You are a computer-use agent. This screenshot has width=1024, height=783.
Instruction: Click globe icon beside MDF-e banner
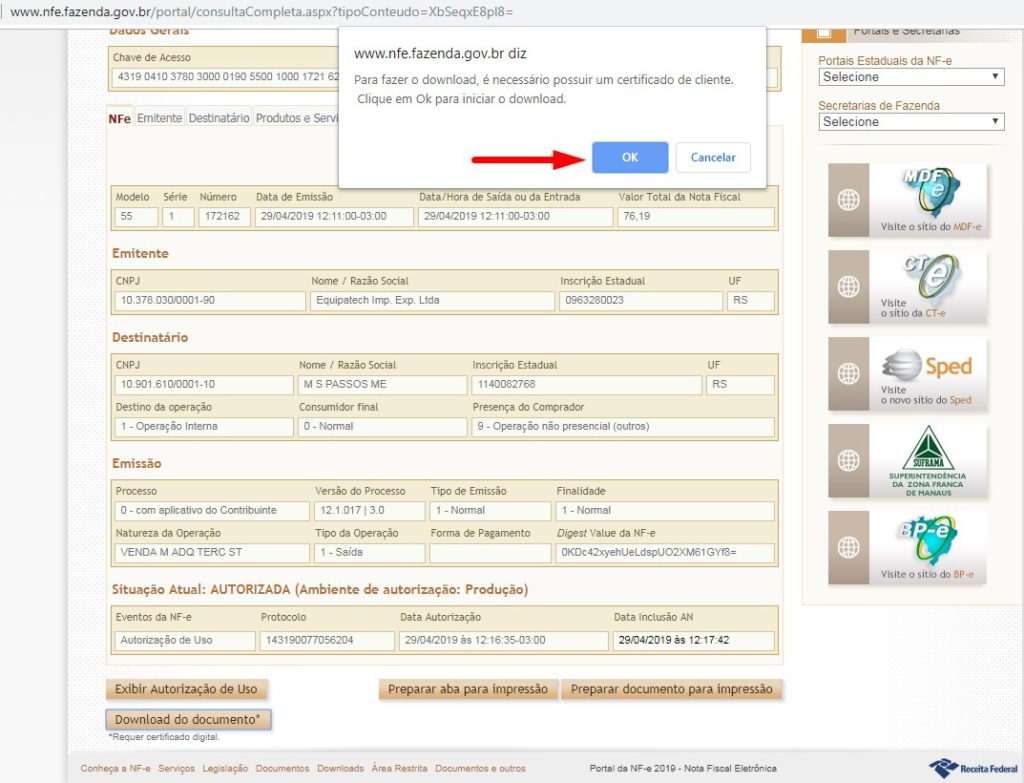pyautogui.click(x=848, y=200)
